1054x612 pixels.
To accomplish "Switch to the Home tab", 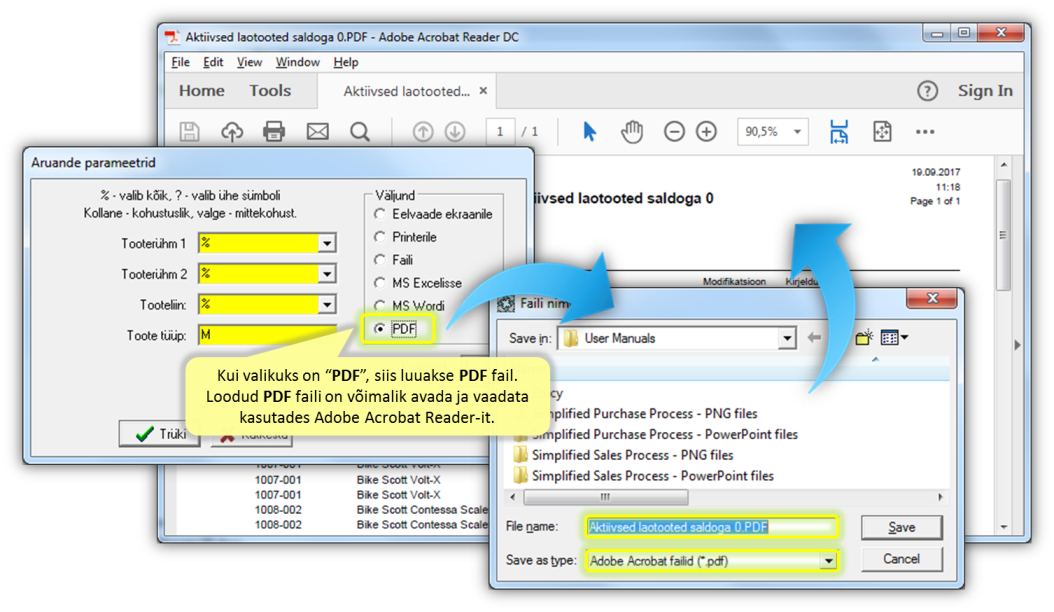I will 202,91.
